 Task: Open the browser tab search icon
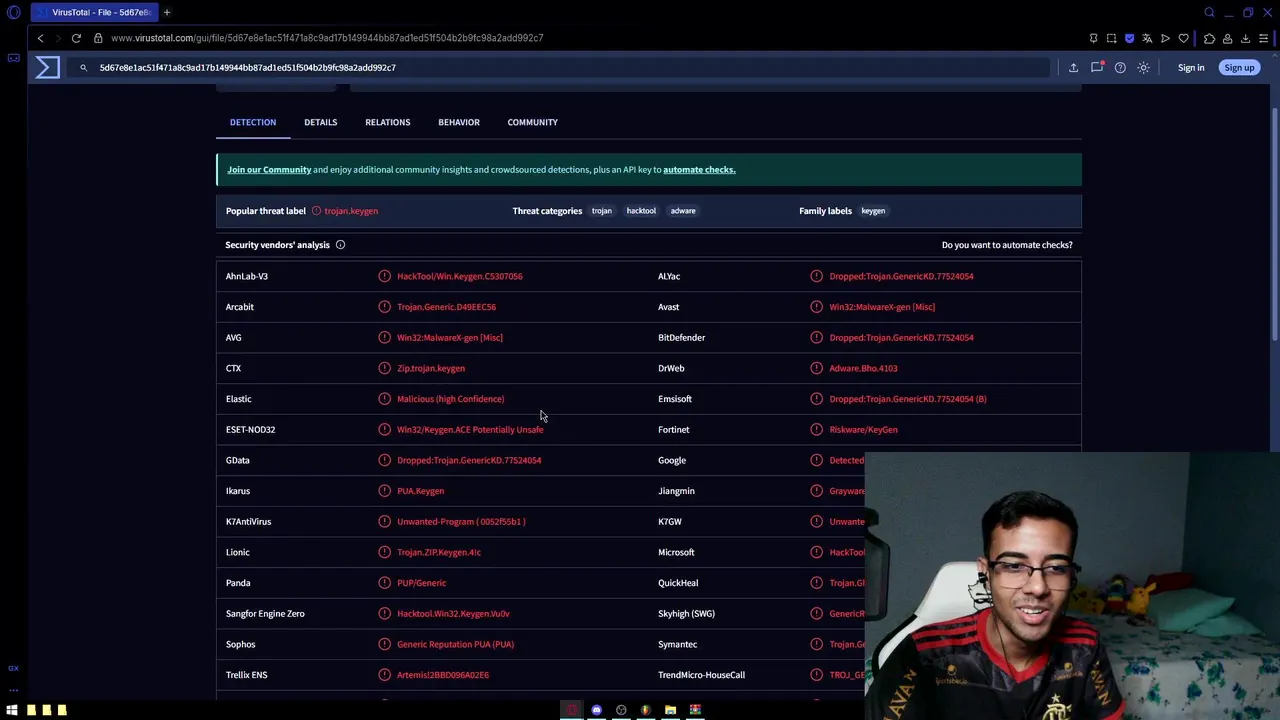1209,12
